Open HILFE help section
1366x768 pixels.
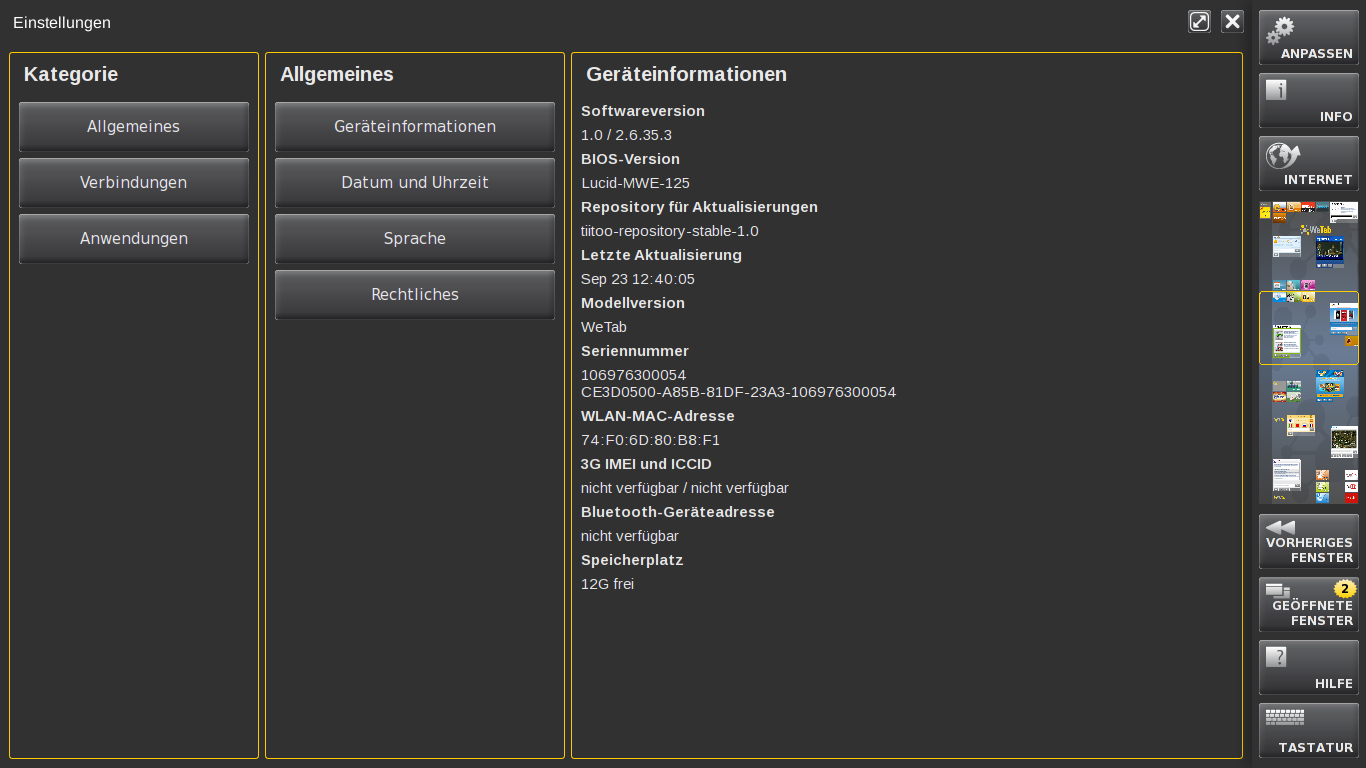coord(1308,667)
